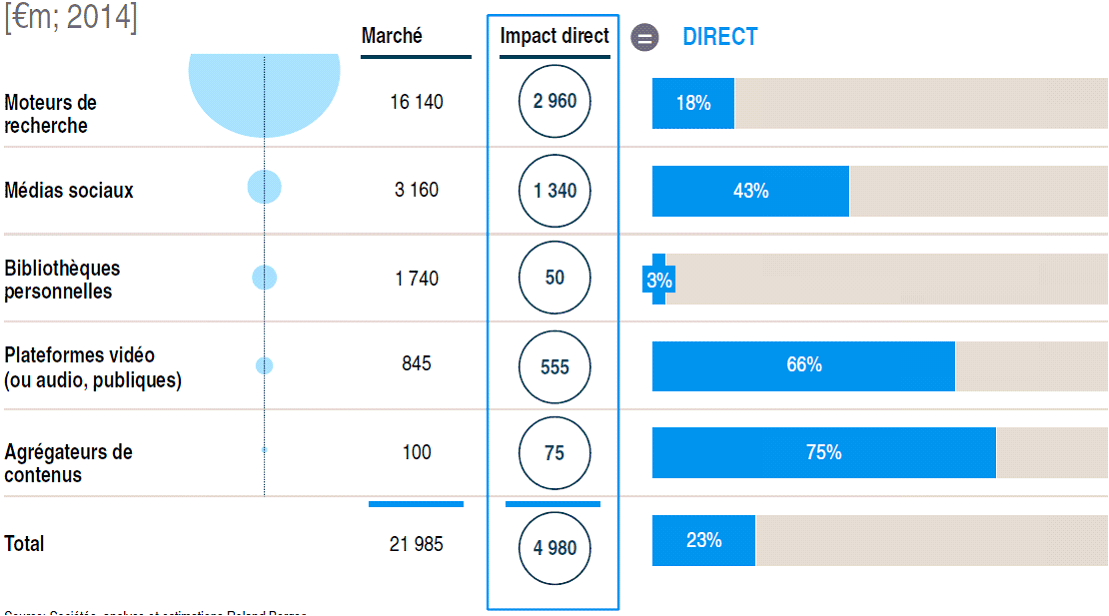Click the Impact direct column header
This screenshot has height=616, width=1109.
click(x=554, y=36)
